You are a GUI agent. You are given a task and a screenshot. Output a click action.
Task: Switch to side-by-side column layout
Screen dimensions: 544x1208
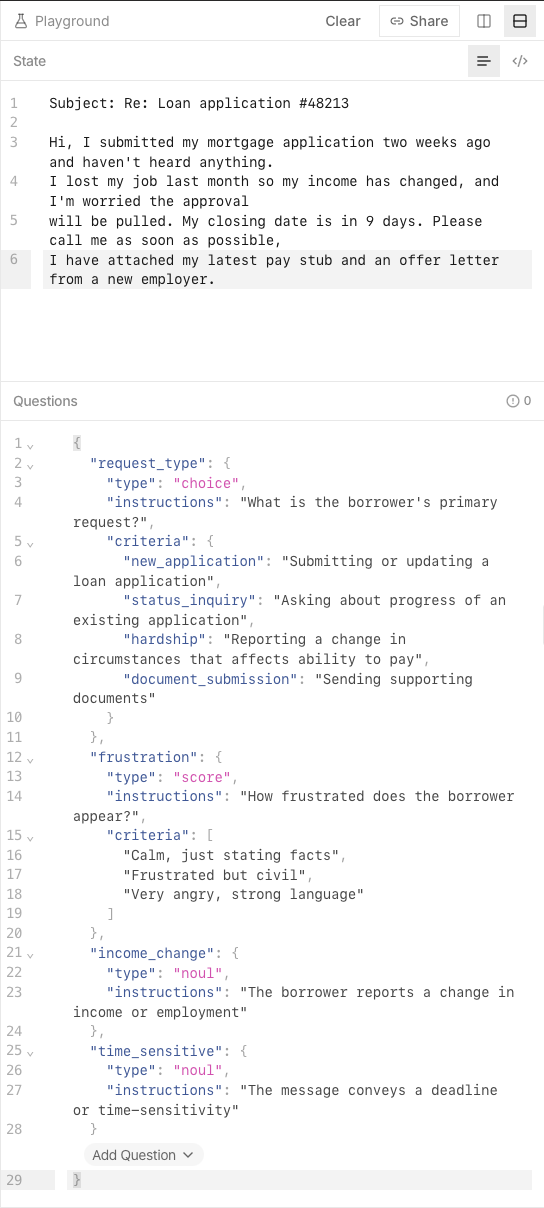(x=484, y=21)
